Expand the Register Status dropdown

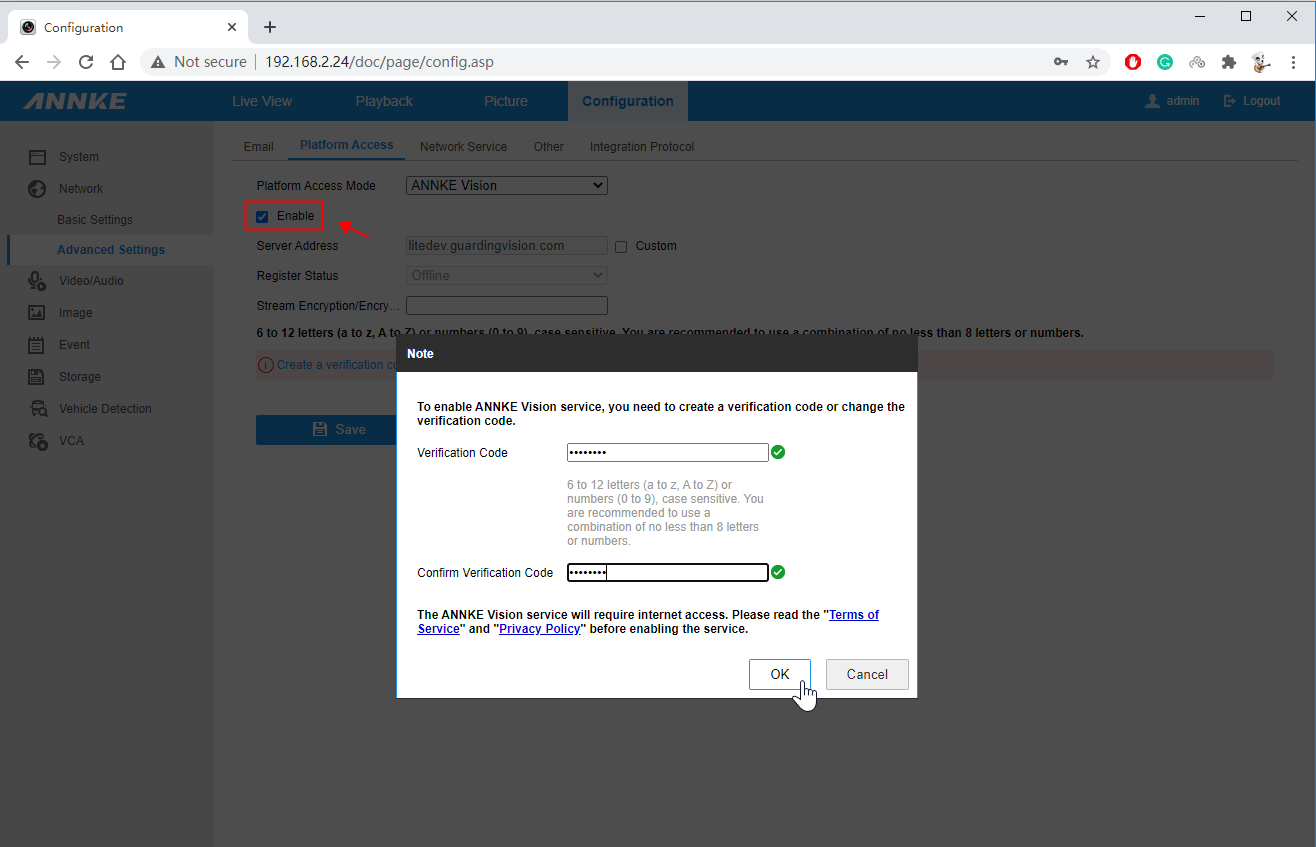point(506,275)
